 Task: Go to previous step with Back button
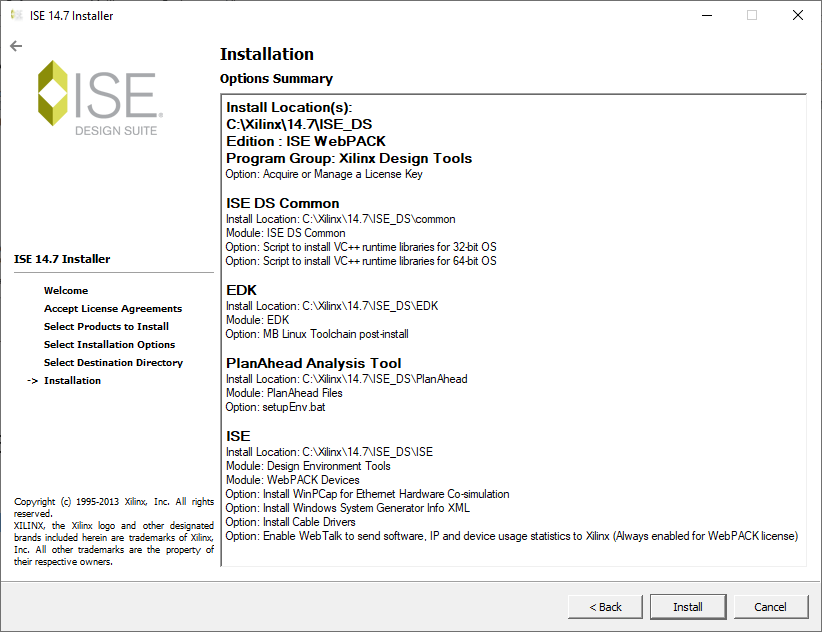(x=605, y=607)
